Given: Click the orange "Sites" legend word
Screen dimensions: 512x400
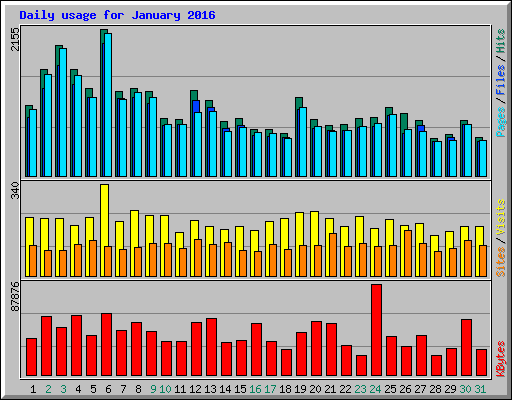Looking at the screenshot, I should pyautogui.click(x=501, y=262).
